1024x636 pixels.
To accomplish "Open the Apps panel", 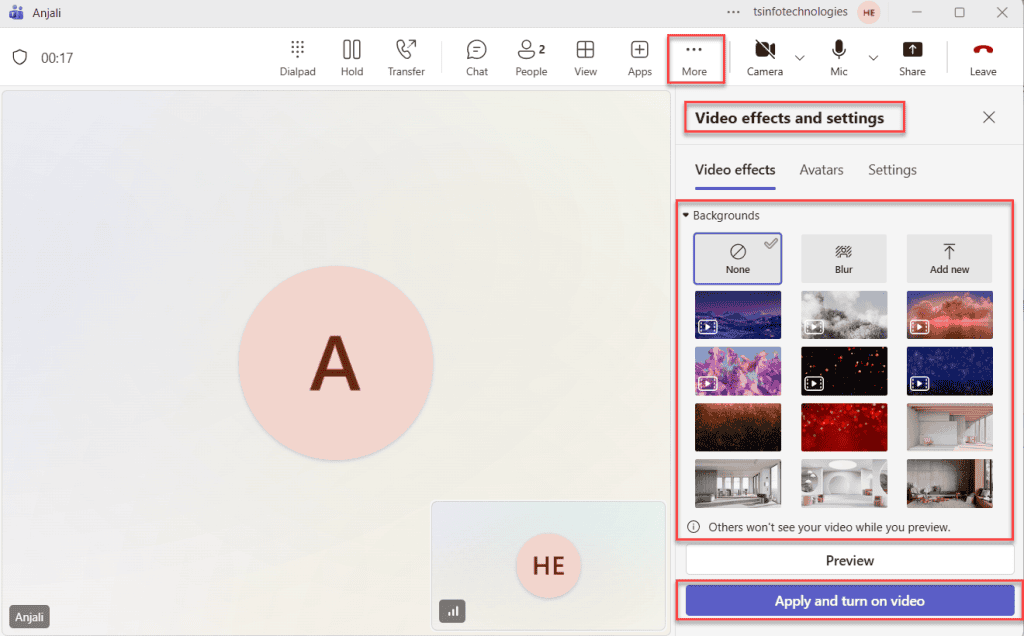I will (x=639, y=55).
